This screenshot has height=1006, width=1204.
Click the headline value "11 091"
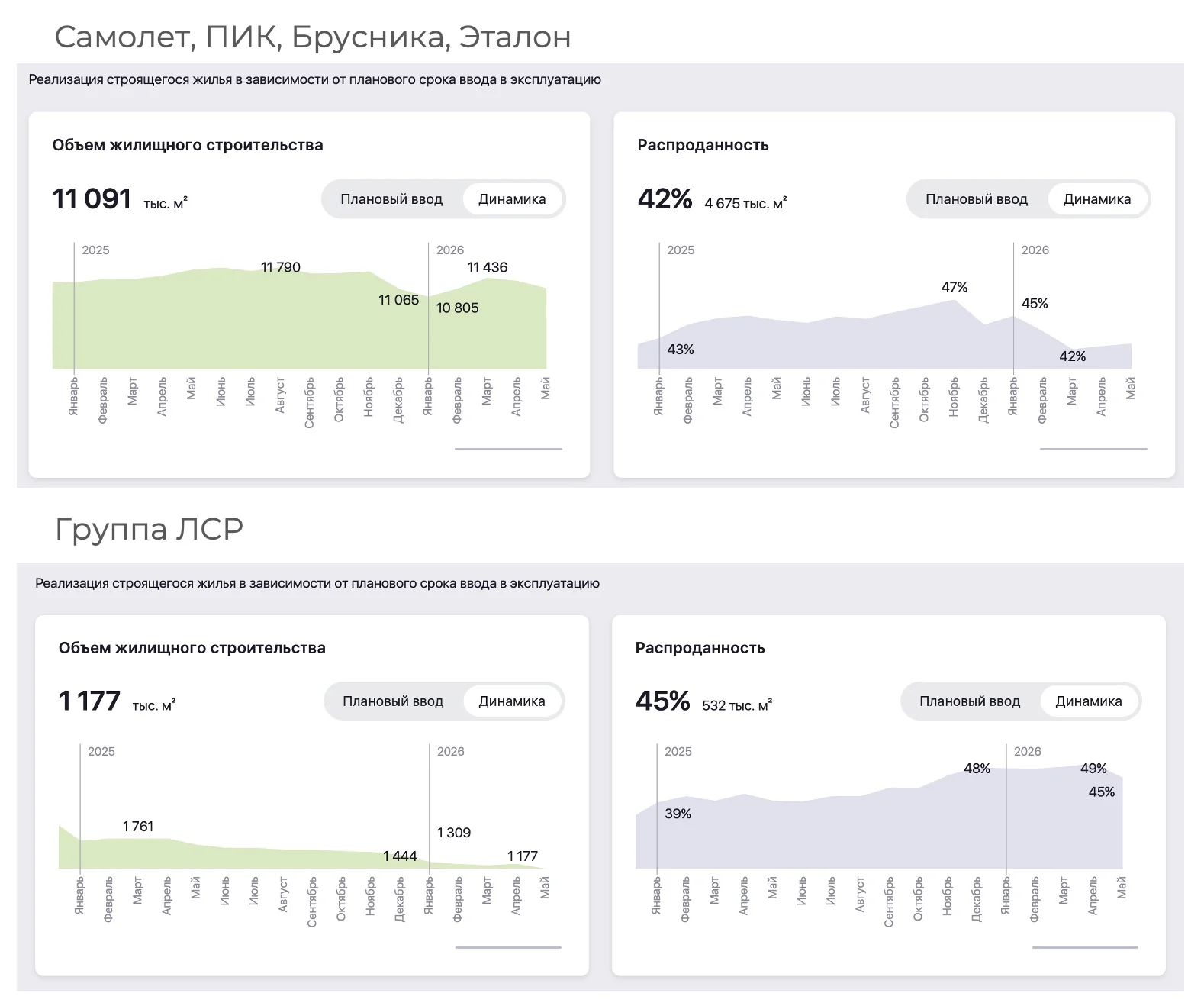coord(92,199)
